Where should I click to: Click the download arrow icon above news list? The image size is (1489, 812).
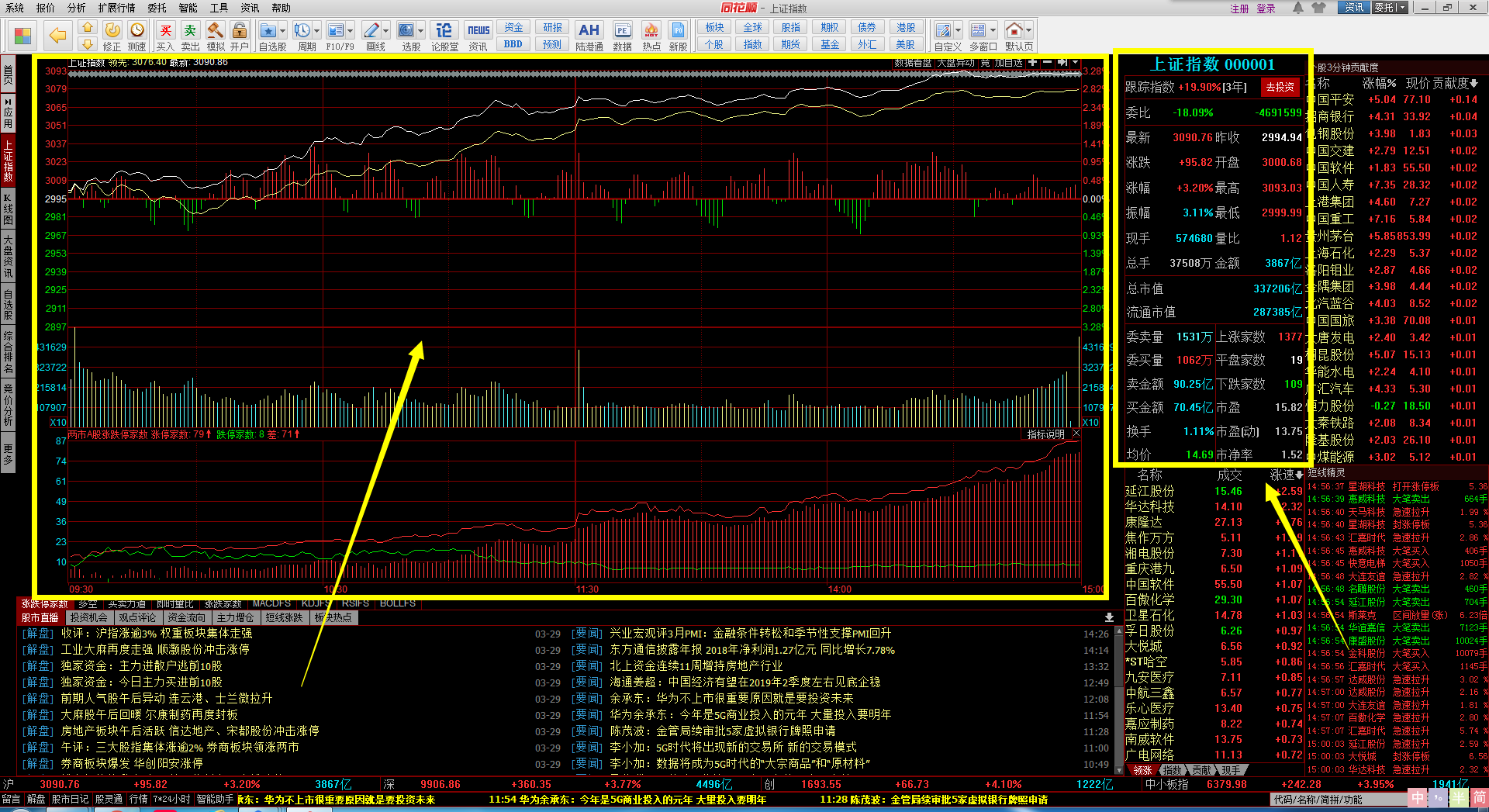[x=1109, y=617]
